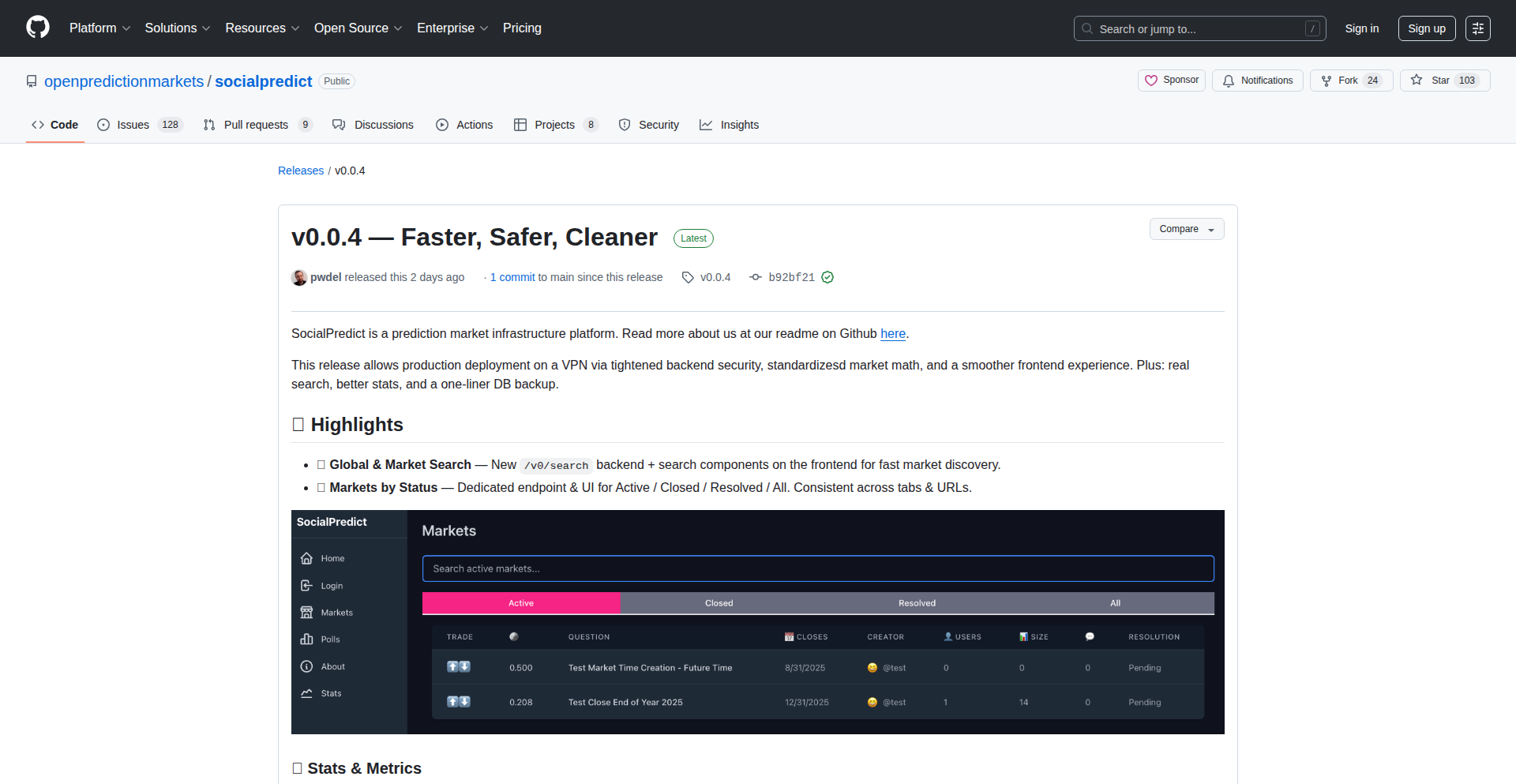Image resolution: width=1516 pixels, height=784 pixels.
Task: Click the star count 103
Action: click(x=1467, y=81)
